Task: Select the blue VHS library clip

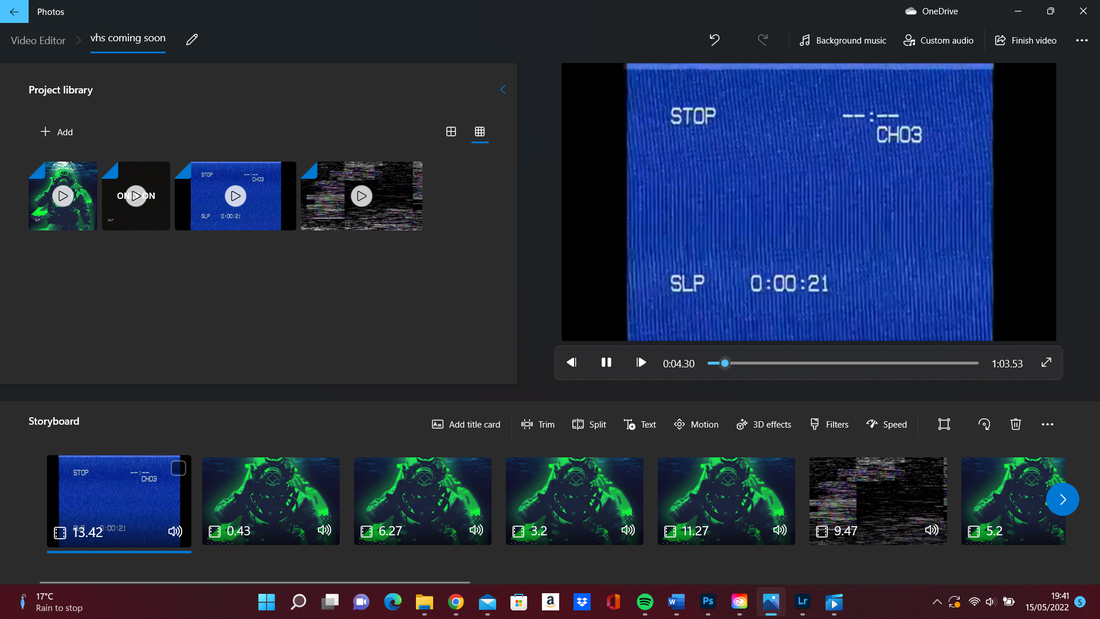Action: click(x=235, y=196)
